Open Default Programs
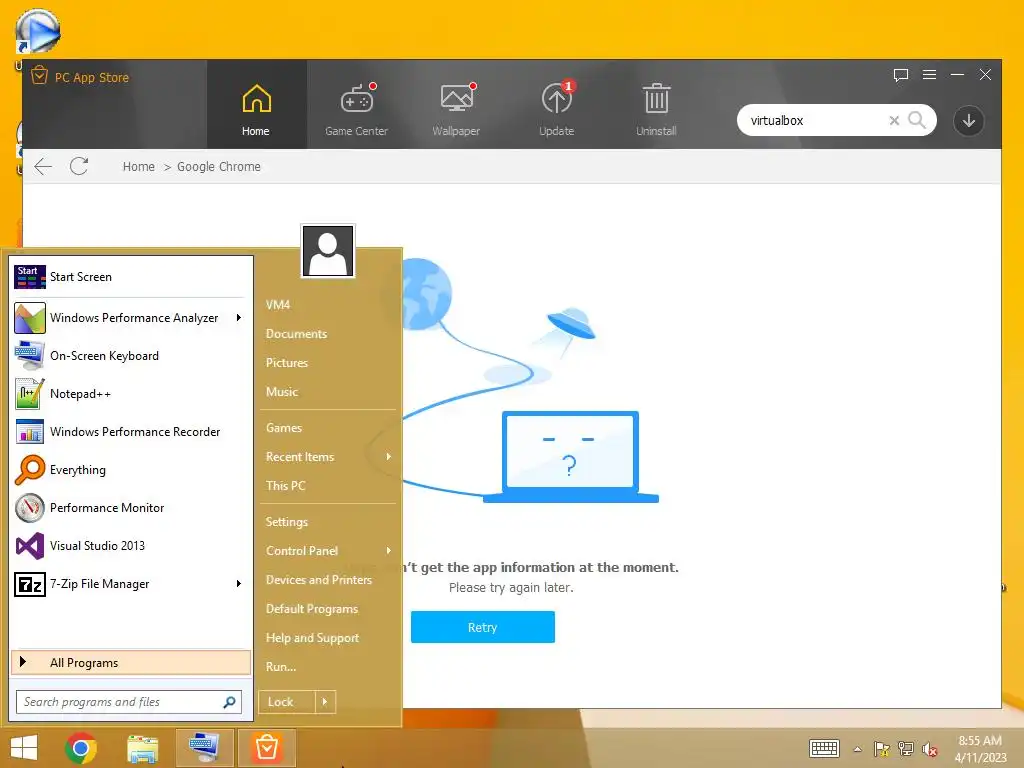The height and width of the screenshot is (768, 1024). point(312,609)
